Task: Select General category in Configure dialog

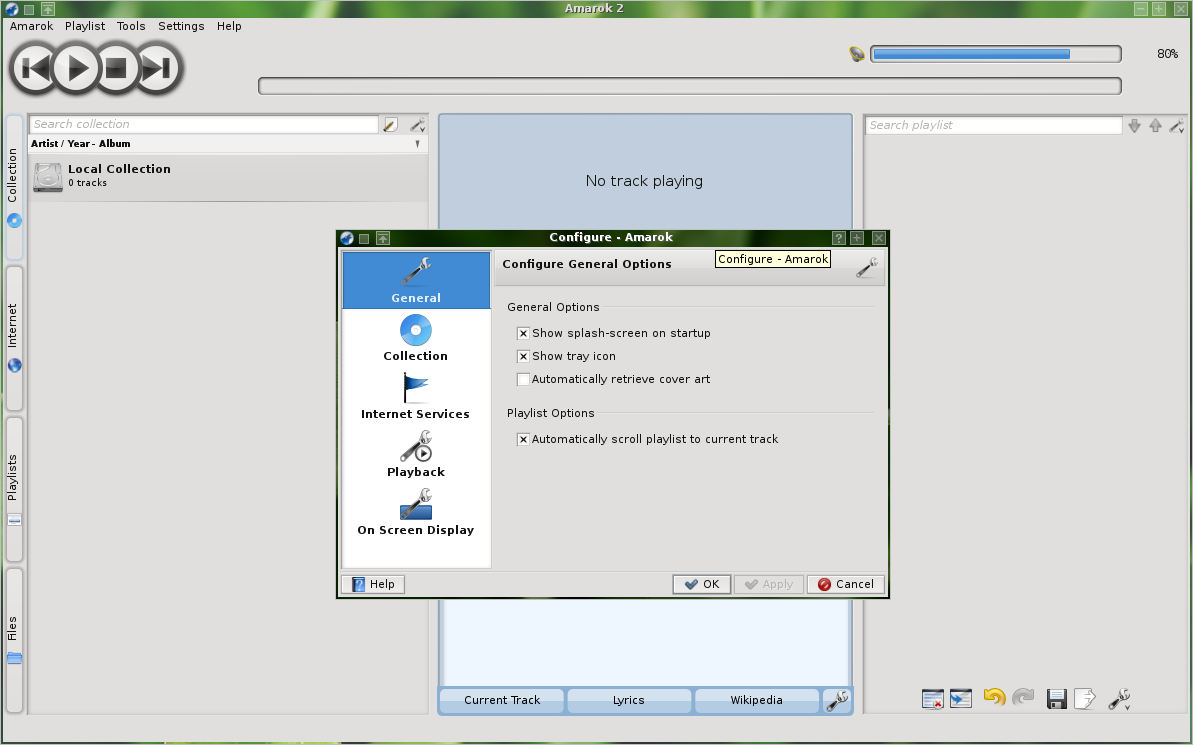Action: (416, 280)
